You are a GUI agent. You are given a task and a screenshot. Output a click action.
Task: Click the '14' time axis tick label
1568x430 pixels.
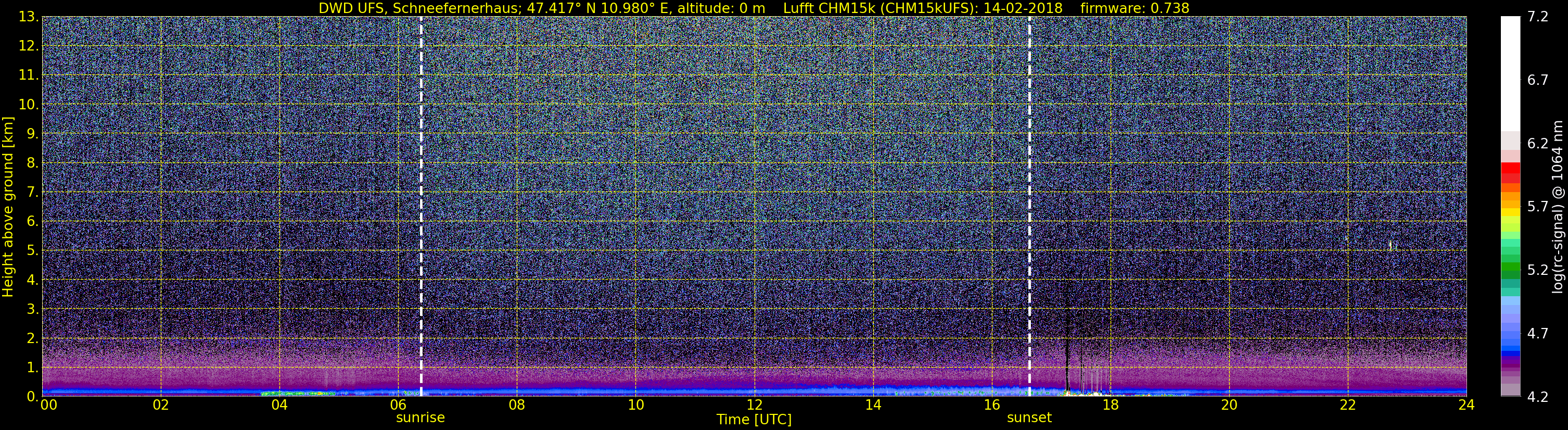(873, 405)
